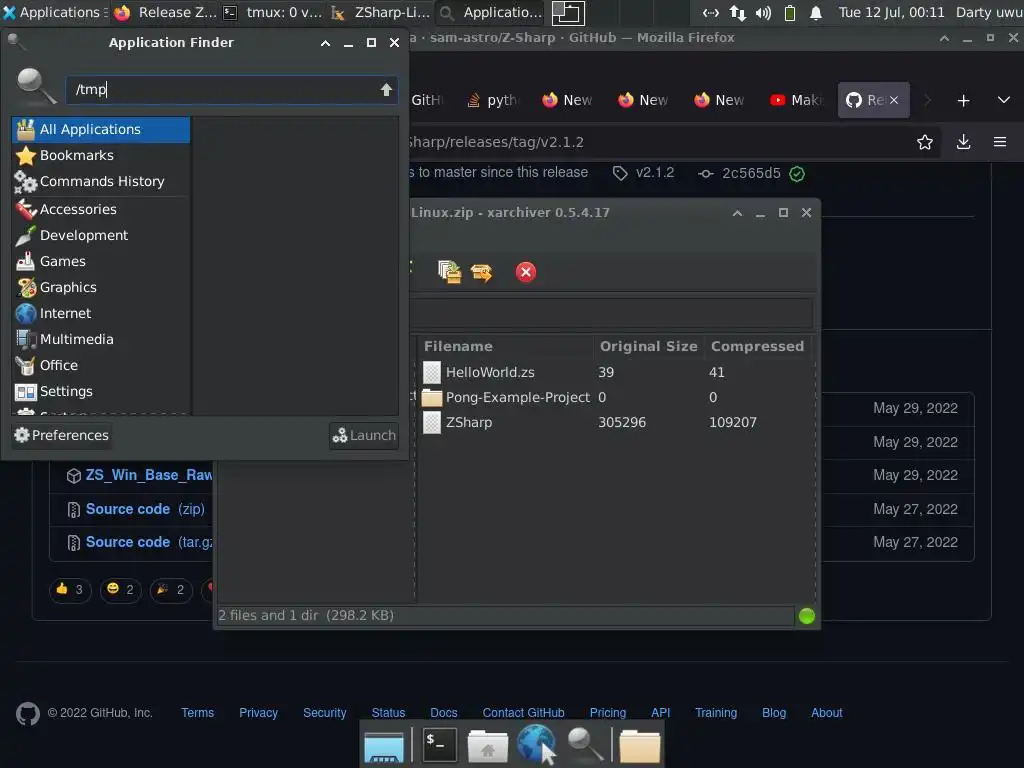The height and width of the screenshot is (768, 1024).
Task: Switch to first New tab in Firefox
Action: point(568,100)
